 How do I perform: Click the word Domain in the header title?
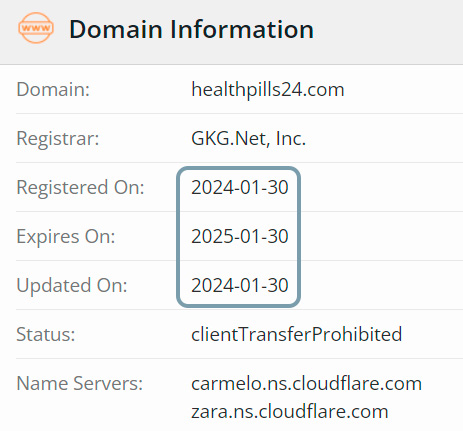116,29
